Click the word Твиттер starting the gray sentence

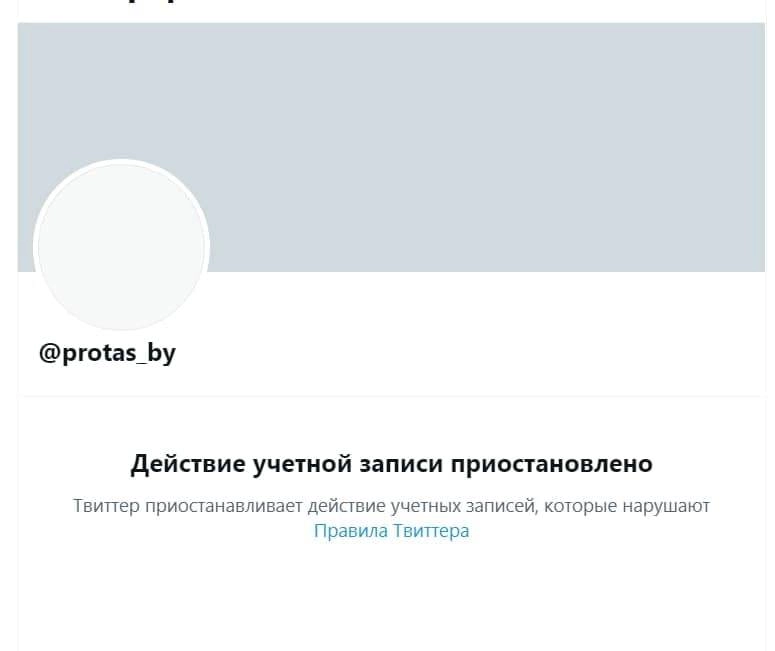coord(106,506)
